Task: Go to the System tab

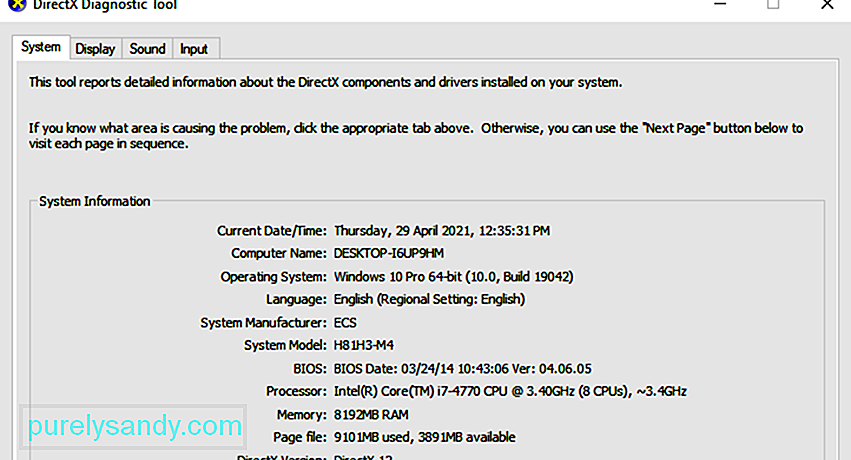Action: (41, 47)
